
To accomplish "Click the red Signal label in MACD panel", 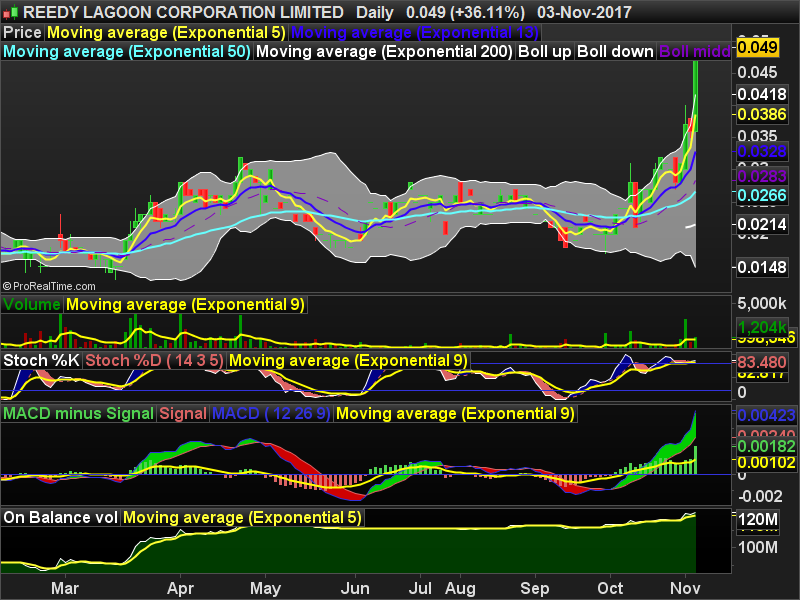I will click(183, 413).
